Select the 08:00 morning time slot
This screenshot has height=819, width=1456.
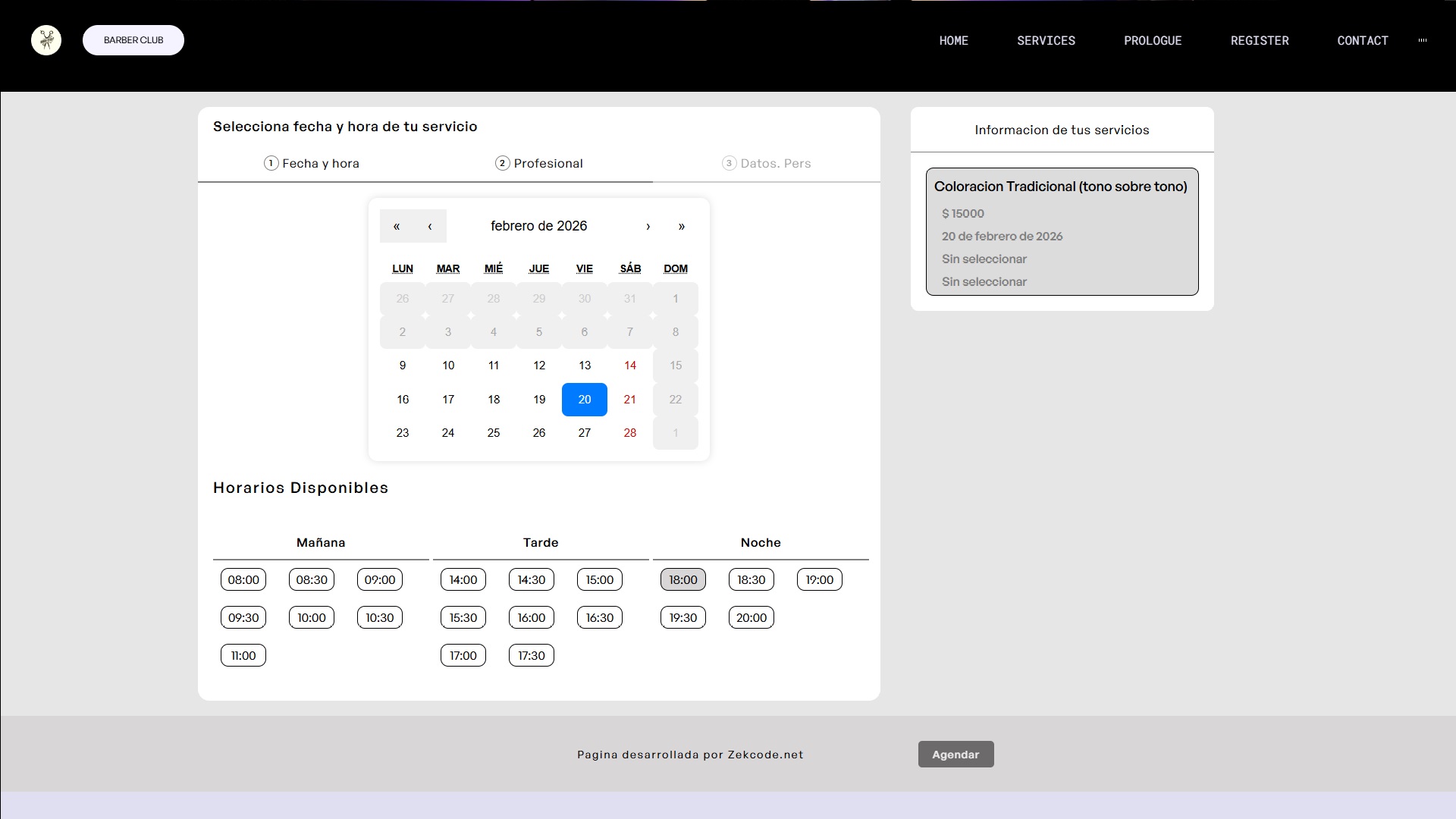point(243,579)
